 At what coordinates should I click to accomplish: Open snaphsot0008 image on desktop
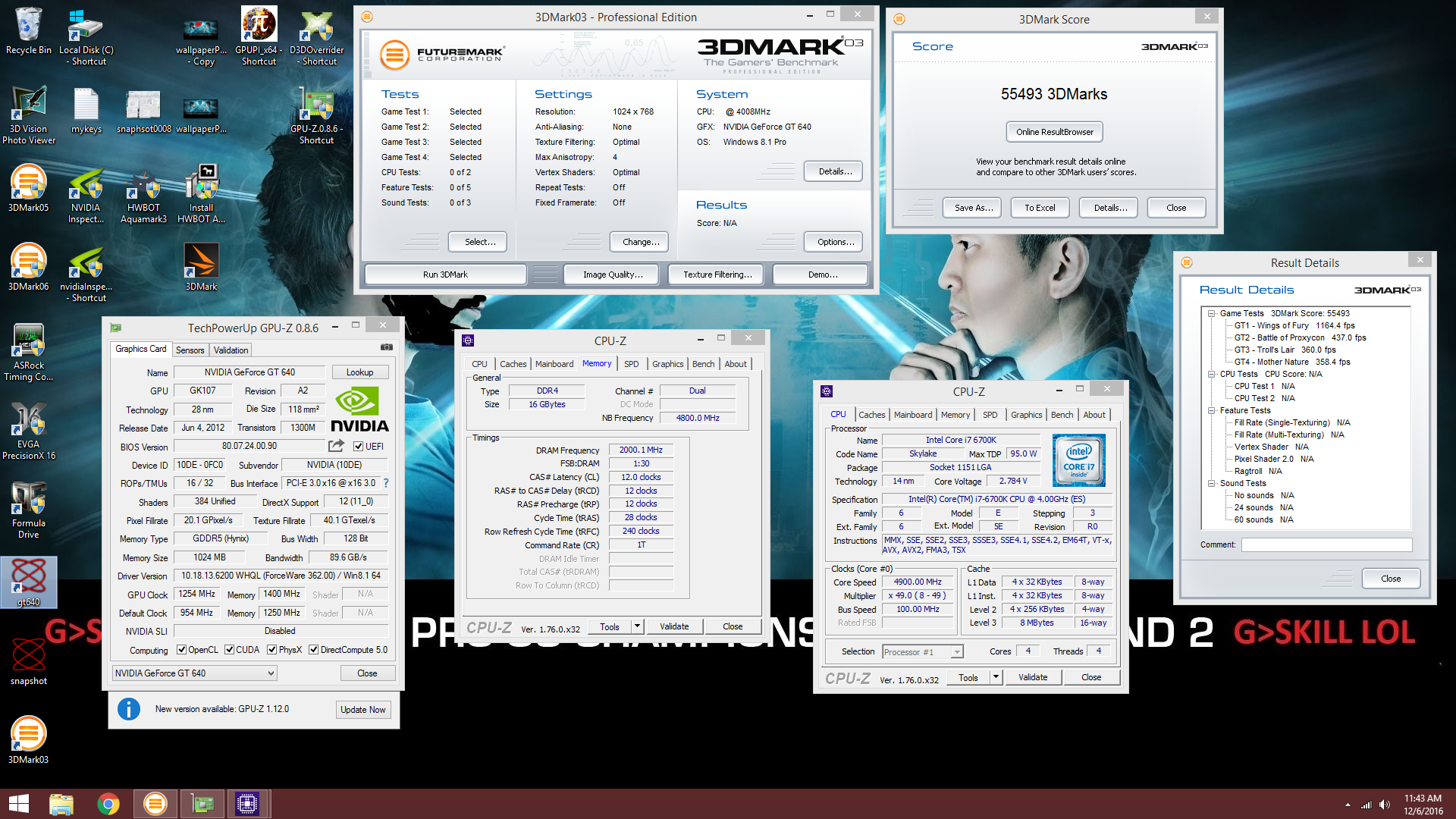144,110
